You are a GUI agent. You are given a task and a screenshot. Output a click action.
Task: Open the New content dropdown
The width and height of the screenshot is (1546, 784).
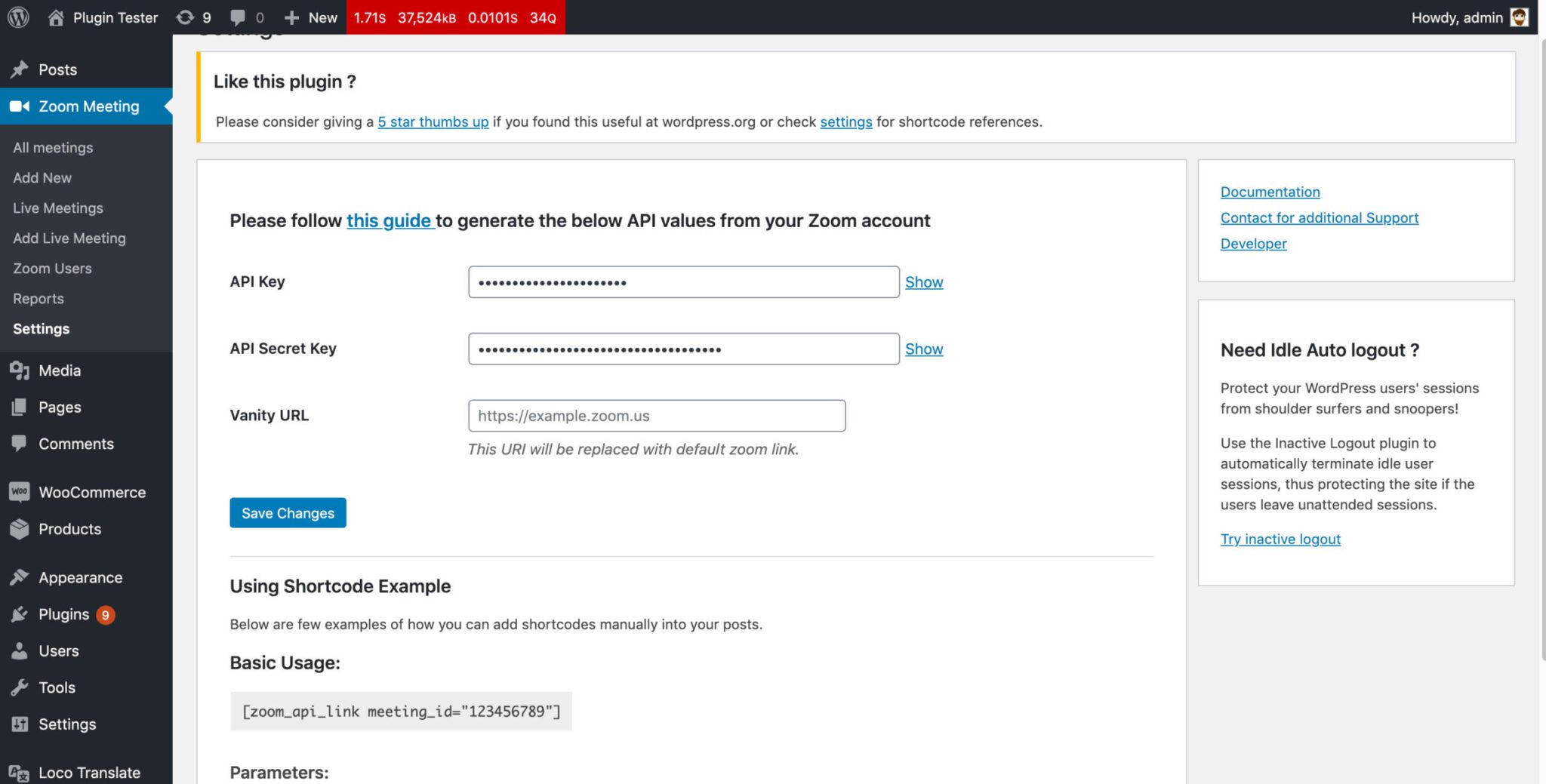coord(311,17)
